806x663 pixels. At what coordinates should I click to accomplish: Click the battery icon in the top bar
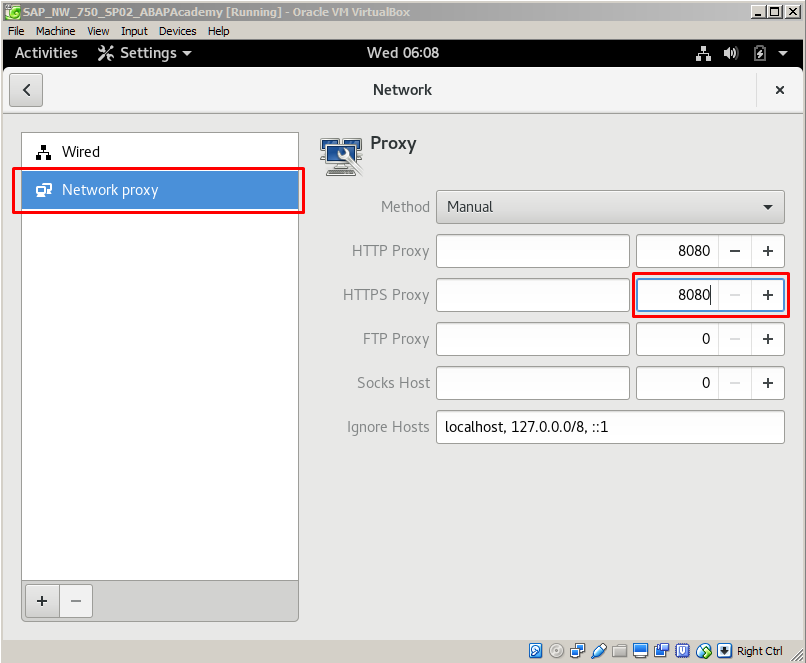760,53
